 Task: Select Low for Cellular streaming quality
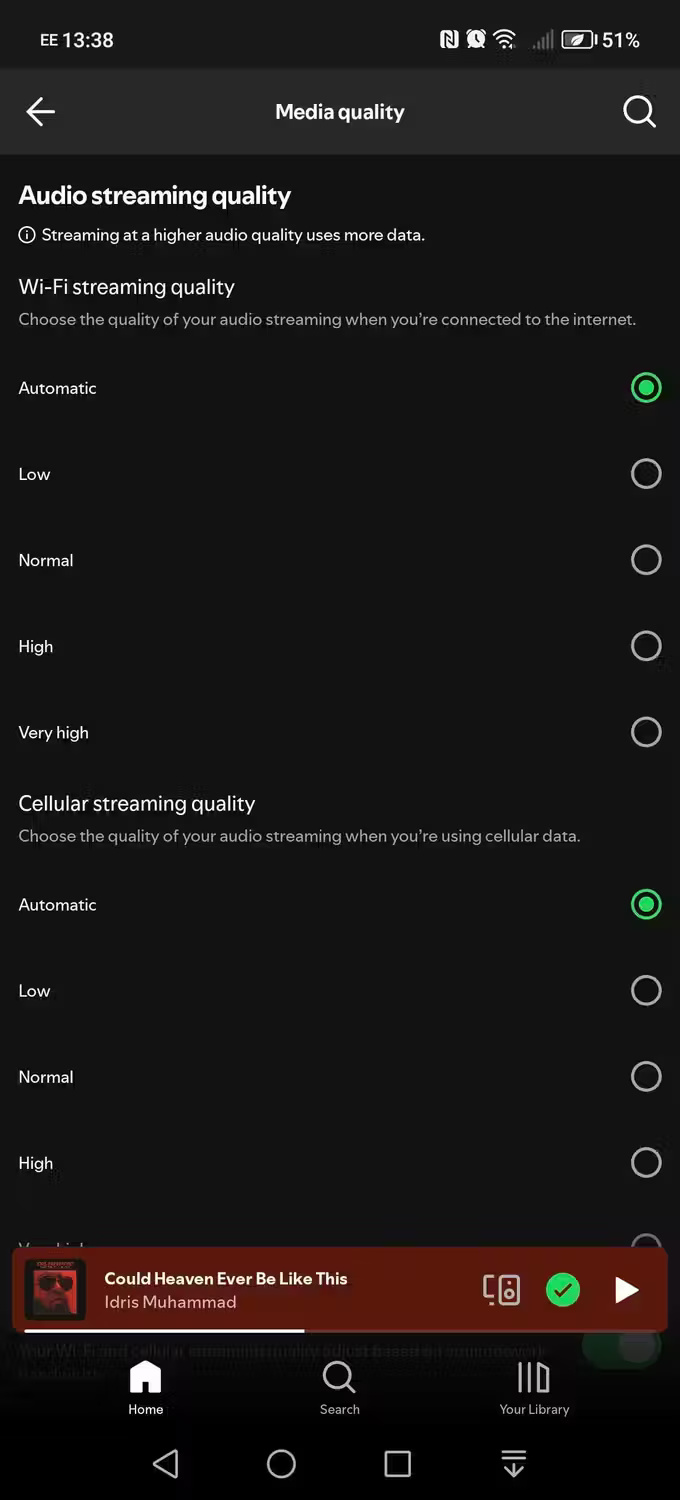pos(646,991)
